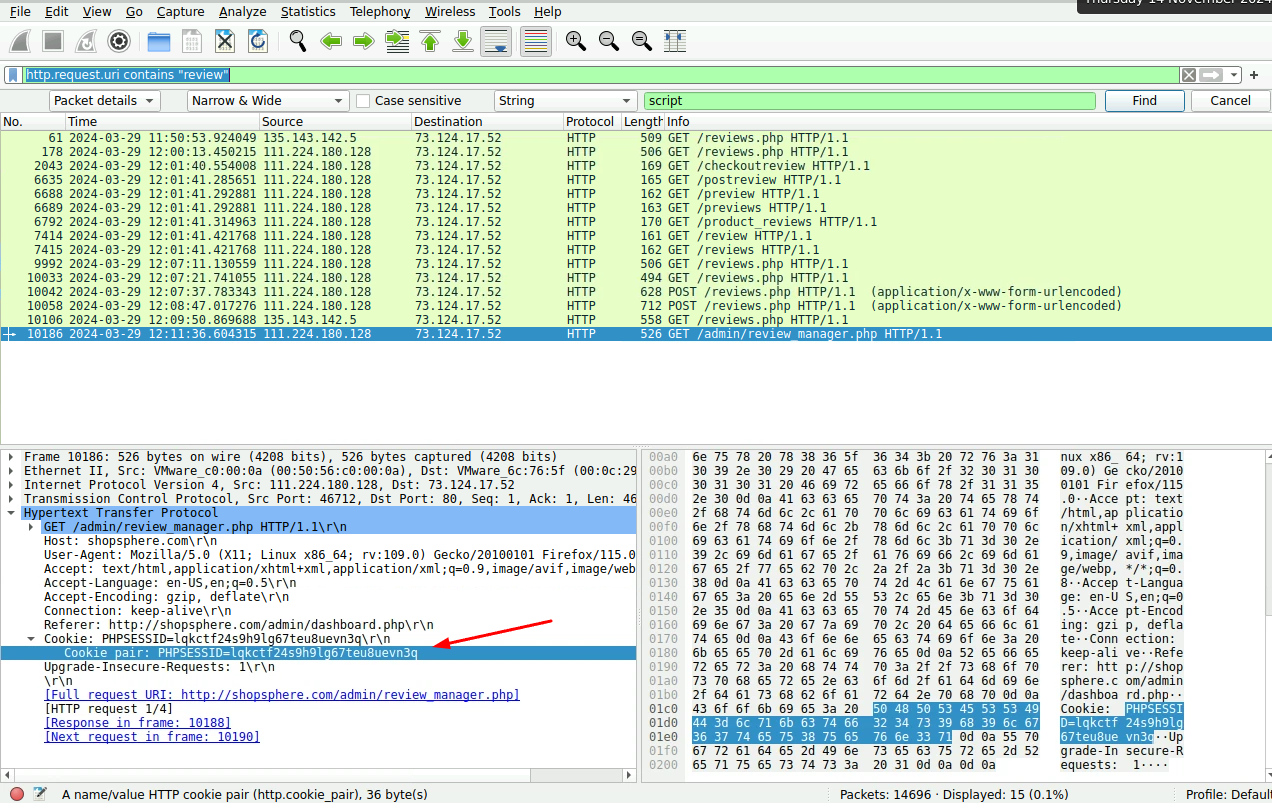Follow the Full request URI link
This screenshot has width=1272, height=803.
tap(282, 695)
